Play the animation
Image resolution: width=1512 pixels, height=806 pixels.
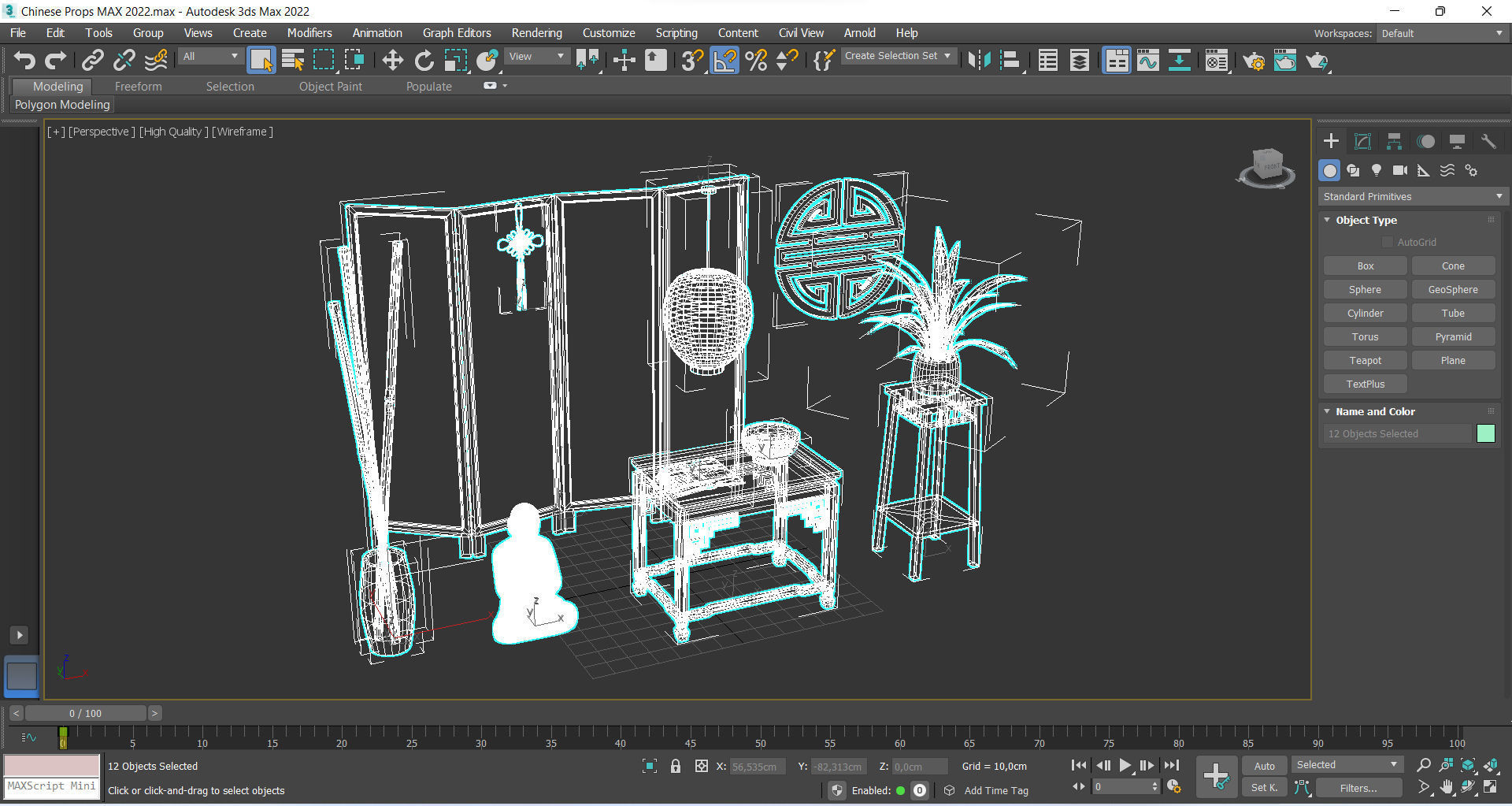pyautogui.click(x=1125, y=765)
